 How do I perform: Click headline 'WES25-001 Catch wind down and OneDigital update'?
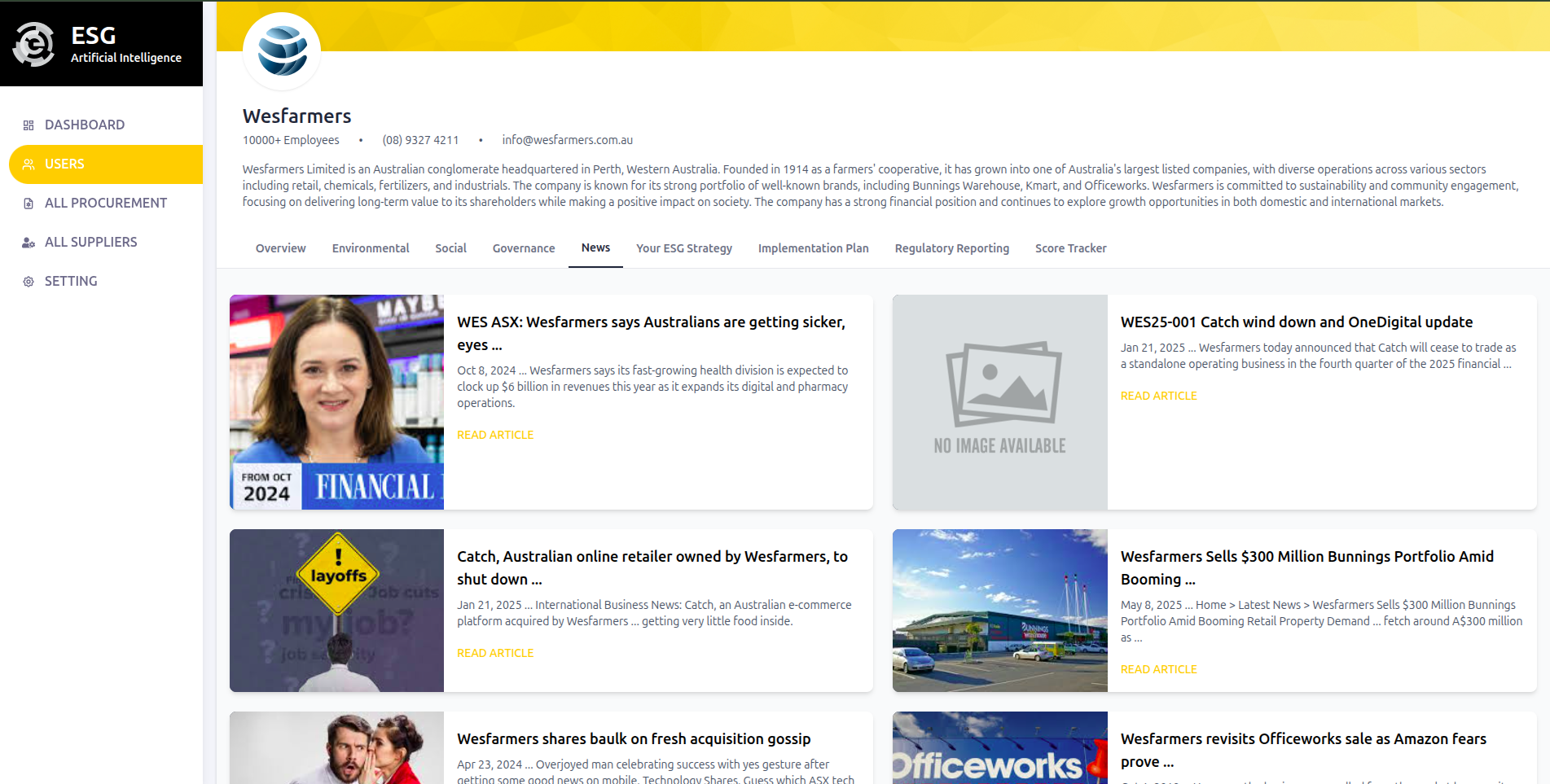point(1297,322)
